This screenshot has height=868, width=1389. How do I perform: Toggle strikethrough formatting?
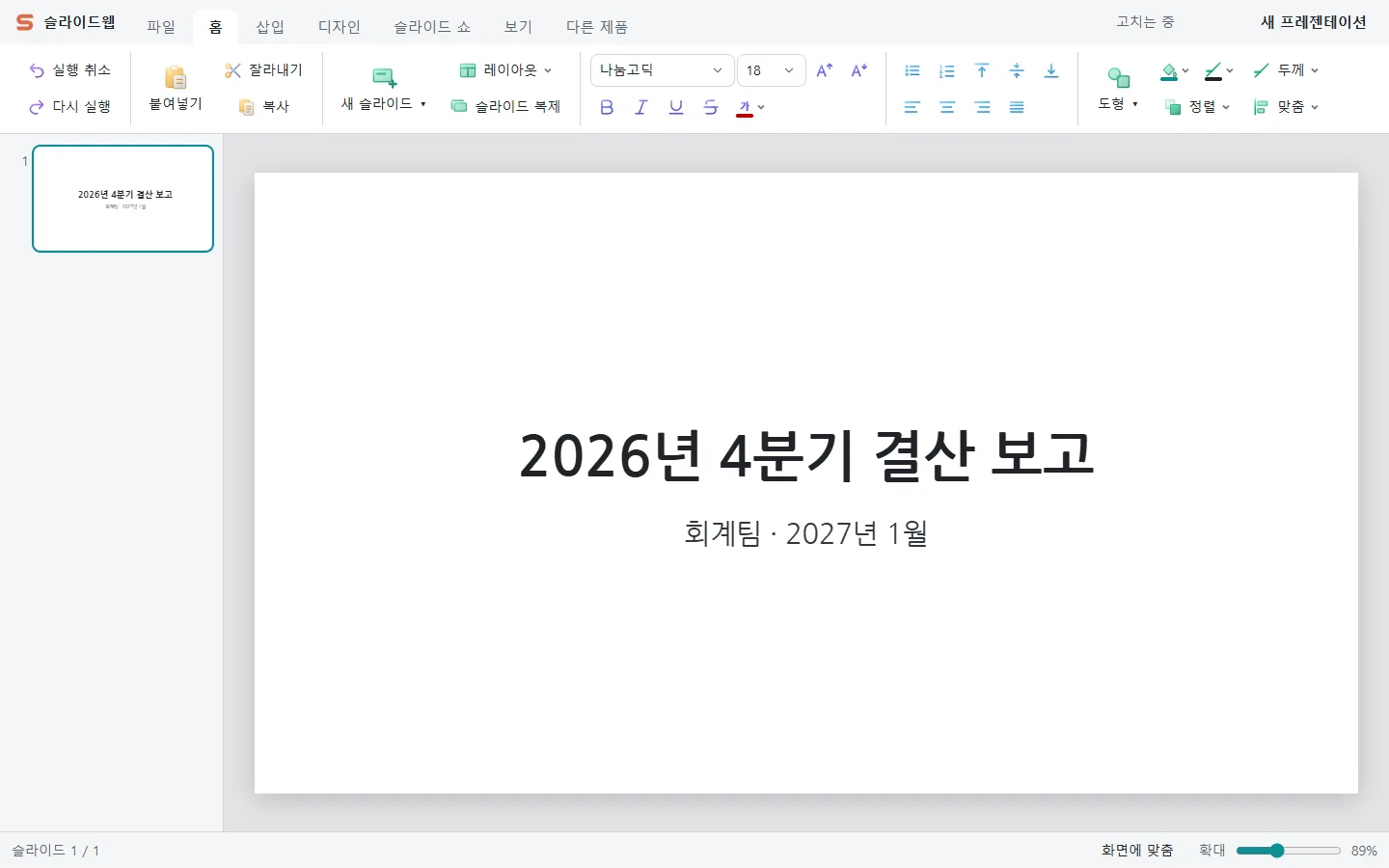[x=711, y=107]
